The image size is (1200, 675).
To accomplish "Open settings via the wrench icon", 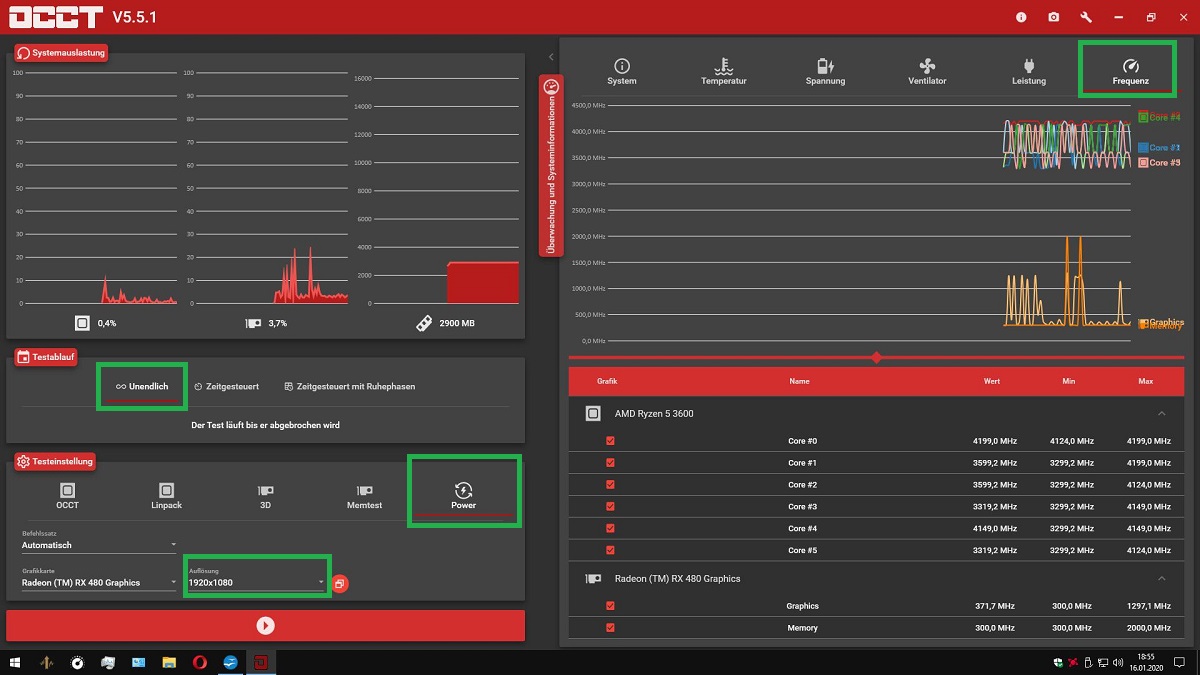I will pyautogui.click(x=1086, y=17).
